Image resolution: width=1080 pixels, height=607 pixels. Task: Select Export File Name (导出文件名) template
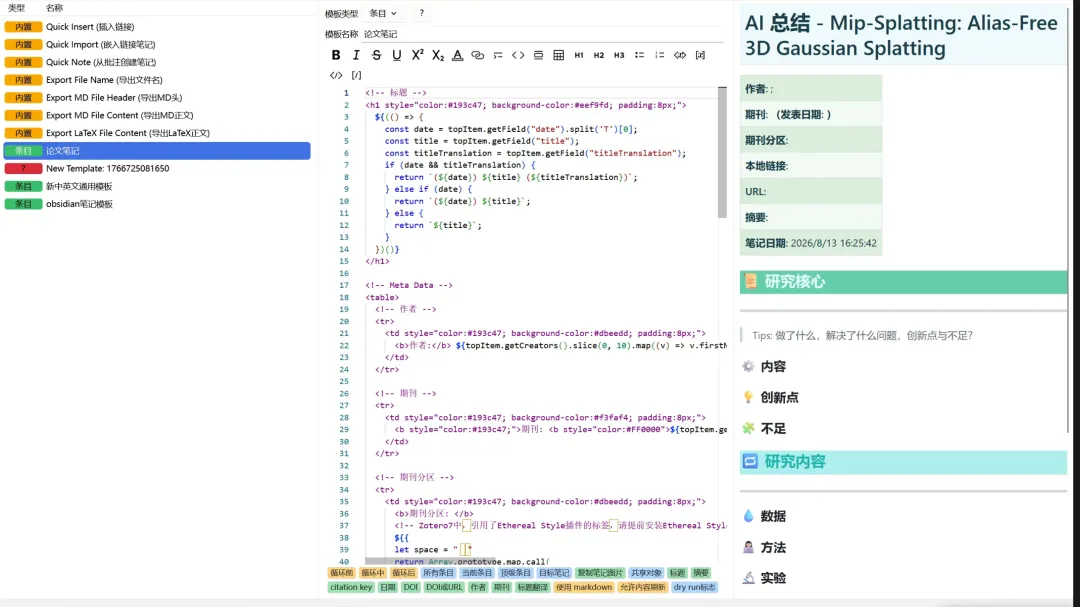click(x=157, y=80)
